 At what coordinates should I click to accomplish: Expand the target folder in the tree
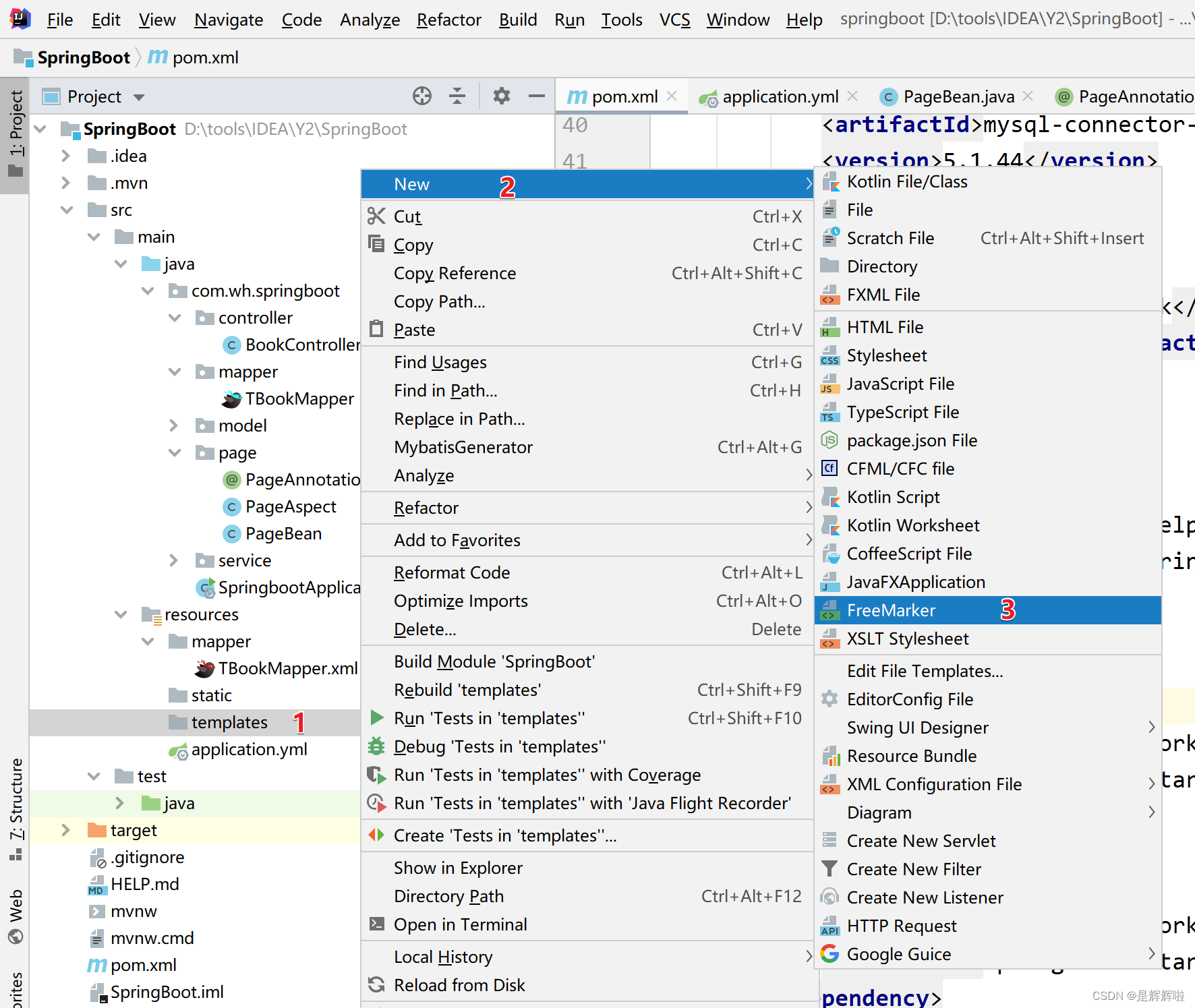pos(65,830)
